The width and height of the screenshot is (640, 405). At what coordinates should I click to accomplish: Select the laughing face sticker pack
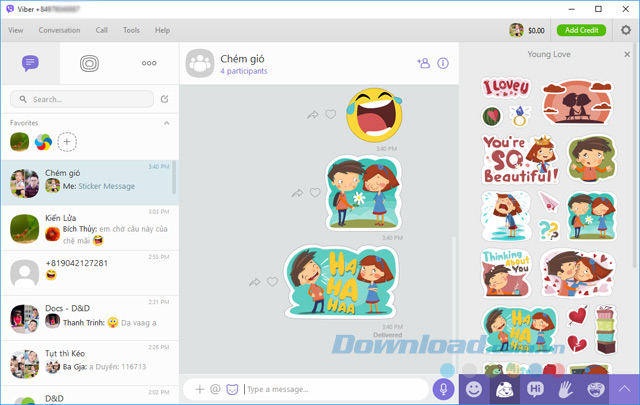[596, 389]
